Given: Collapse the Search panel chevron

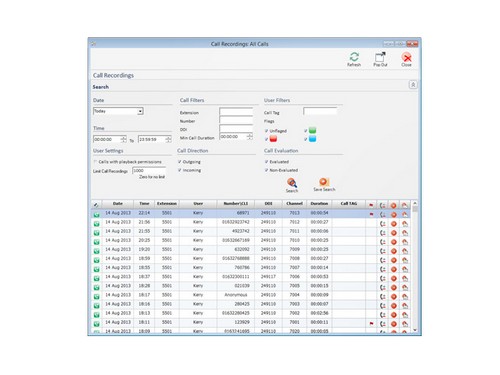Looking at the screenshot, I should [x=413, y=85].
